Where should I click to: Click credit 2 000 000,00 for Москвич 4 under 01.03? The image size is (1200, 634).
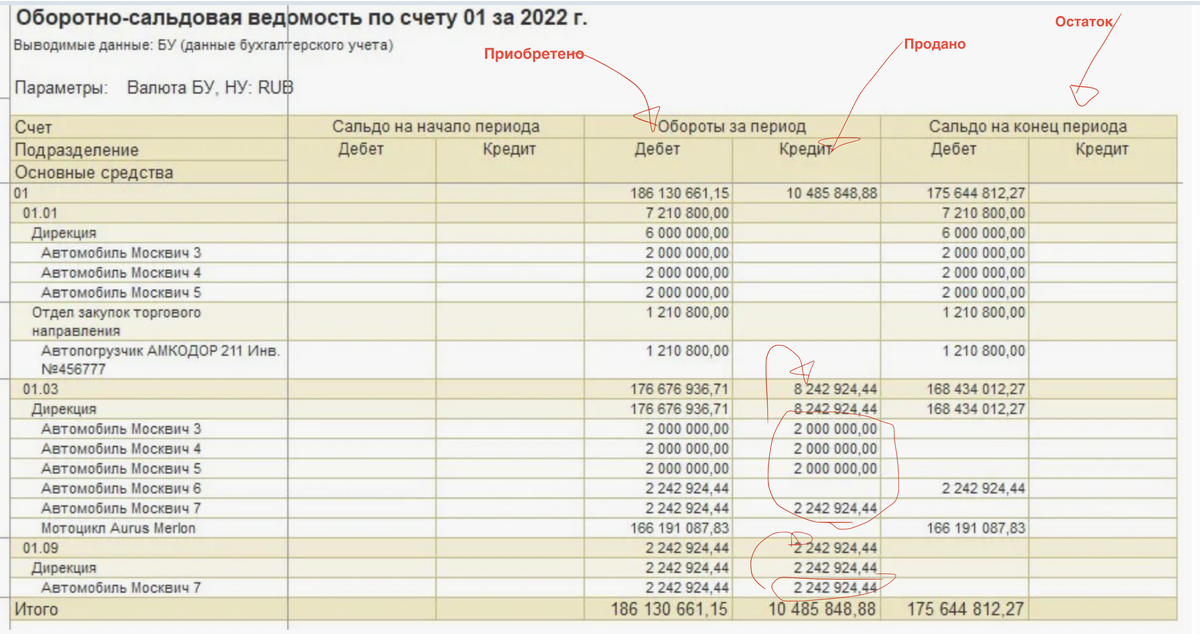(836, 449)
